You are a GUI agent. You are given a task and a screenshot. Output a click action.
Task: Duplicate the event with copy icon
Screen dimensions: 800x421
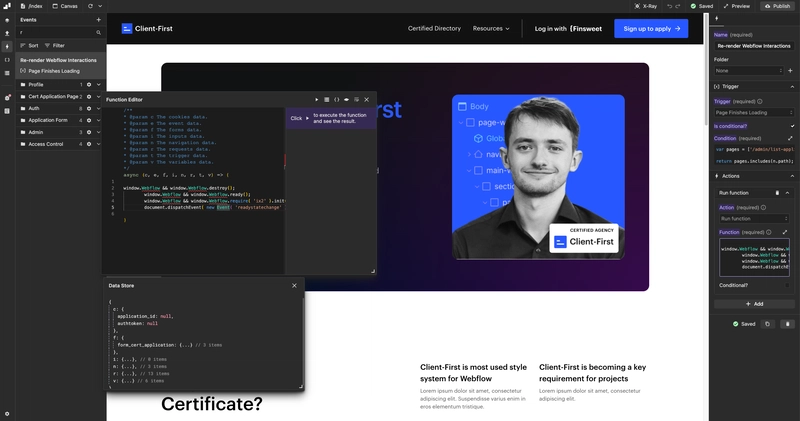pyautogui.click(x=767, y=324)
